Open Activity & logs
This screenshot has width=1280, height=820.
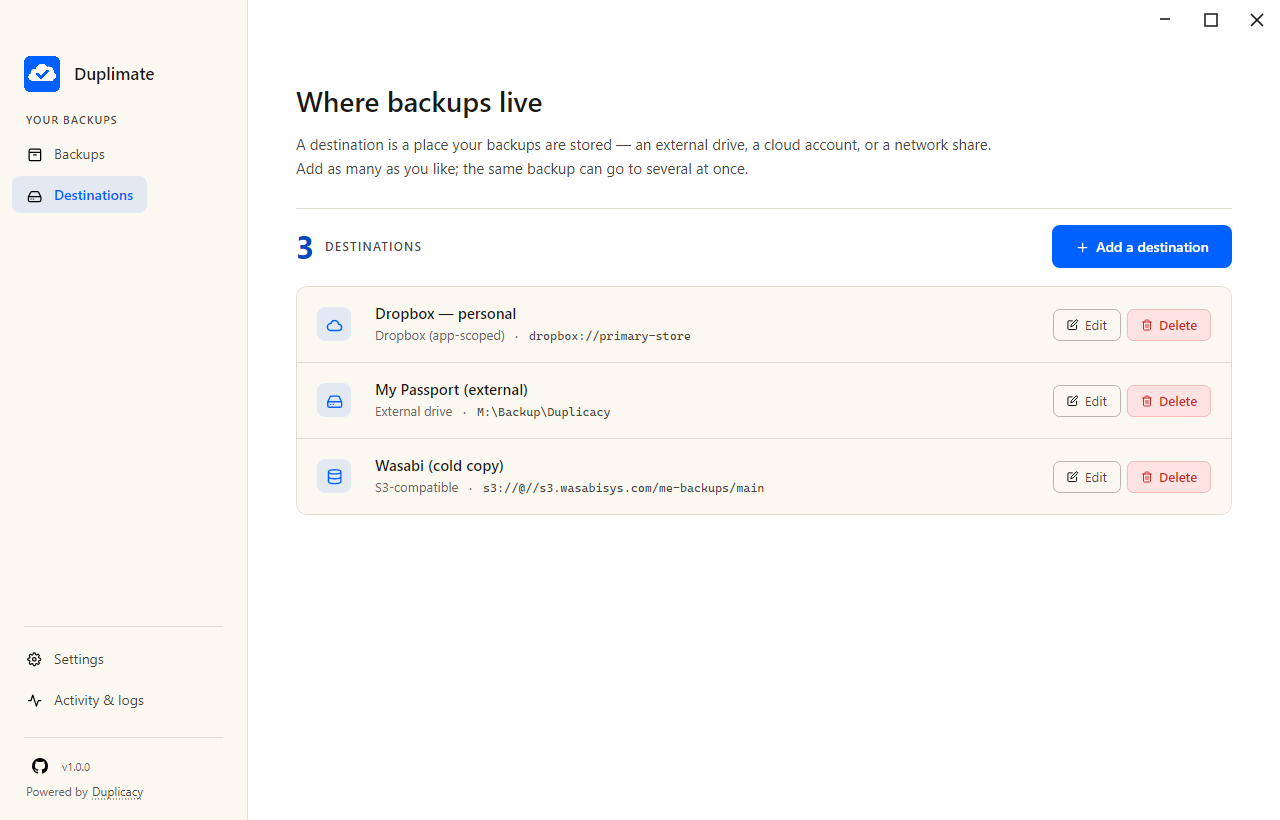tap(86, 700)
